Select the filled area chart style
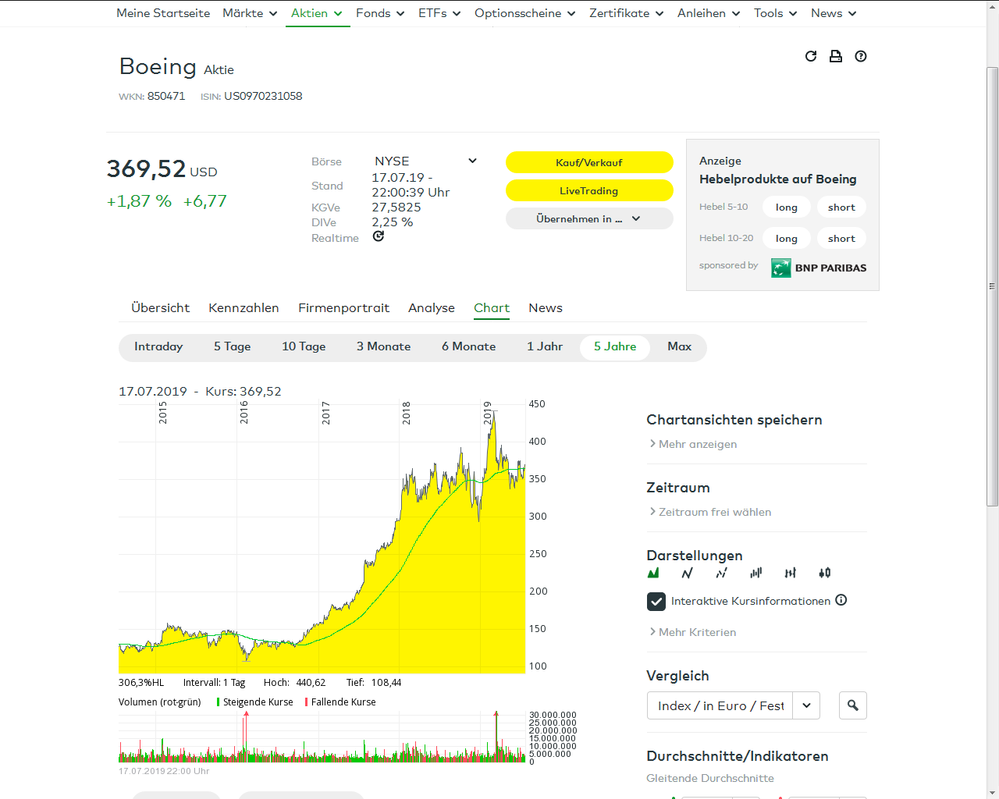The image size is (999, 799). (x=654, y=572)
